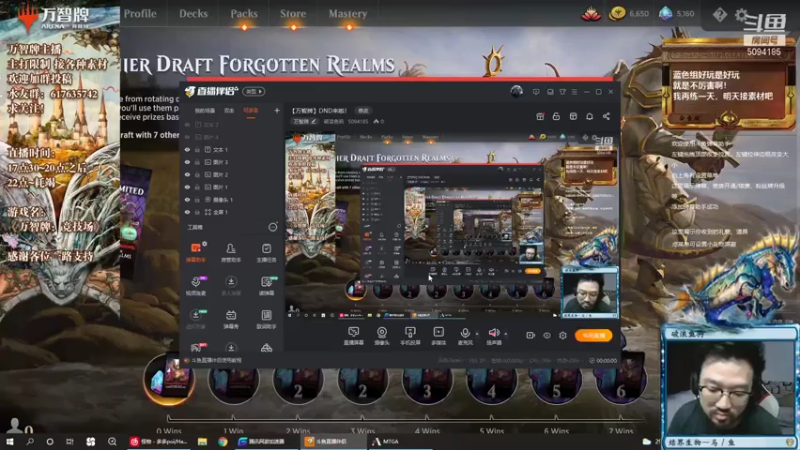The image size is (800, 450).
Task: Open MTGA Packs tab
Action: tap(244, 14)
